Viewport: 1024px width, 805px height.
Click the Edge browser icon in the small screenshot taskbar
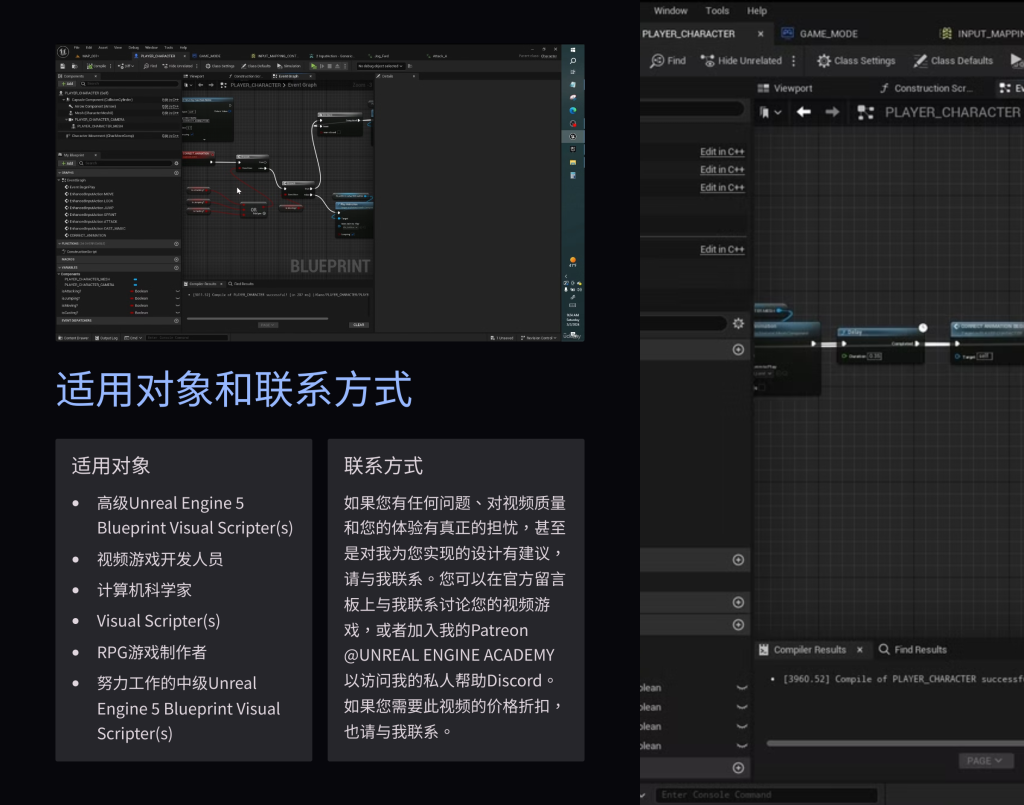click(573, 110)
